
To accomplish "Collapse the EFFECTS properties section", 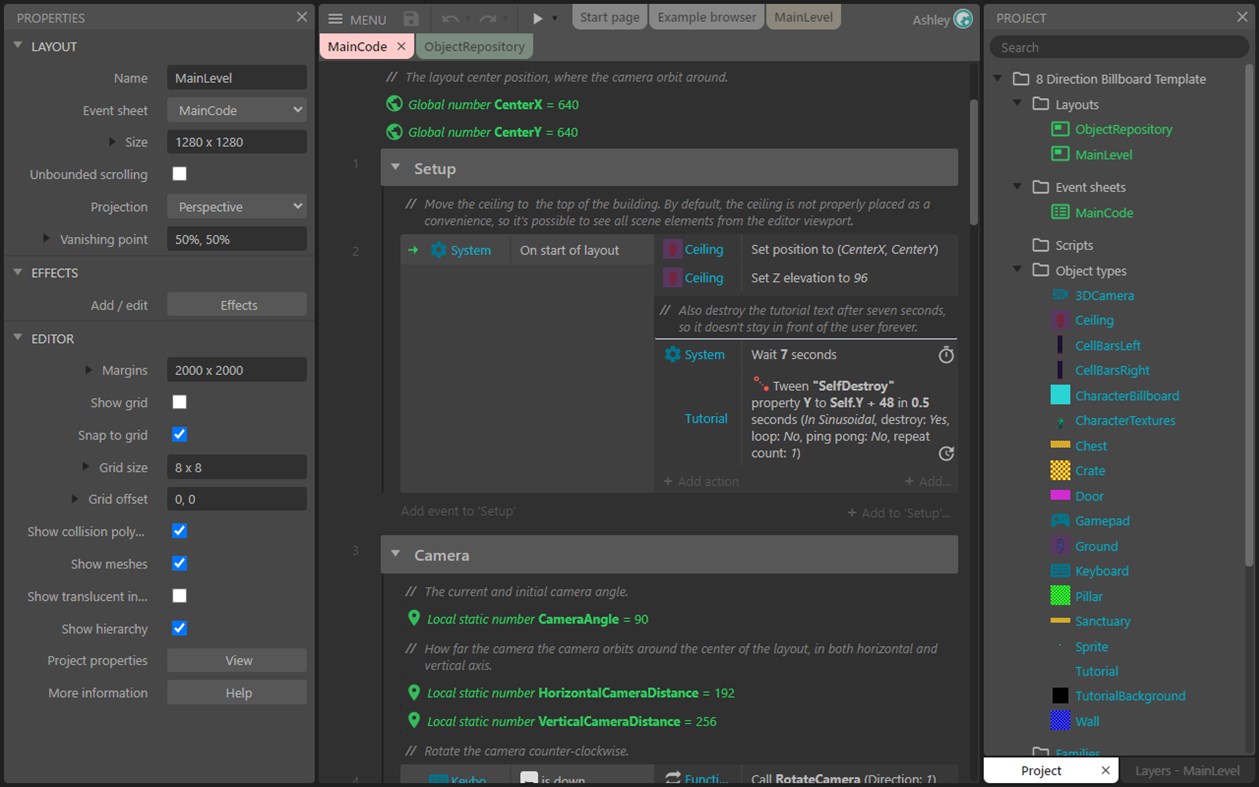I will [x=18, y=272].
